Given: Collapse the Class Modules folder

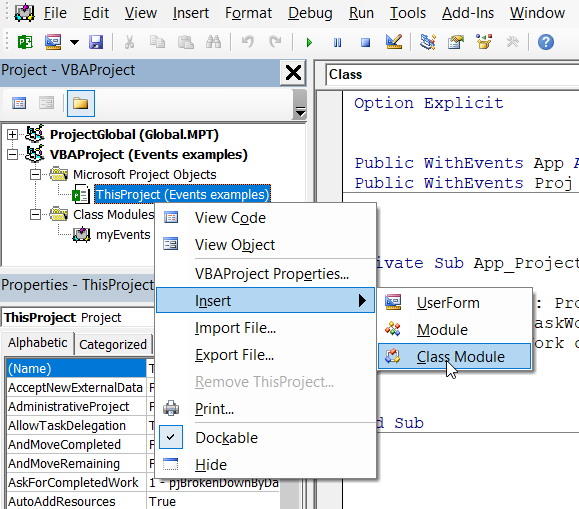Looking at the screenshot, I should tap(35, 214).
